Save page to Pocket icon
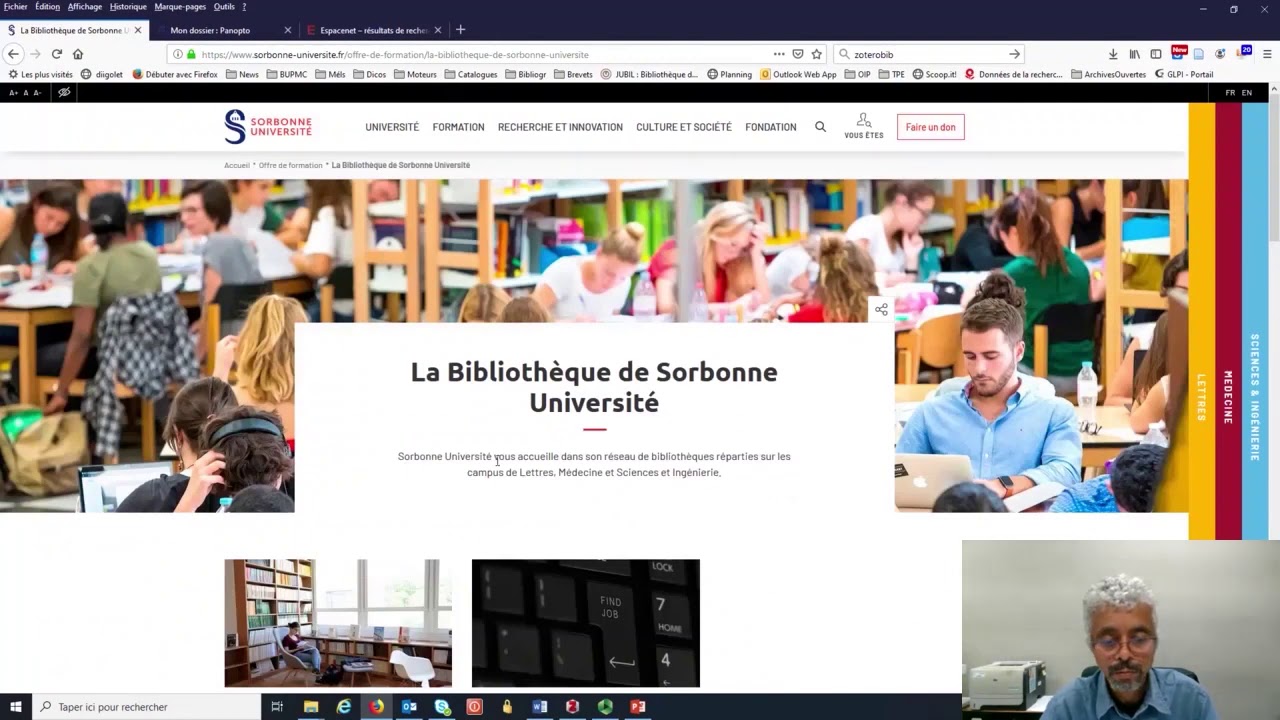The image size is (1280, 720). point(797,54)
